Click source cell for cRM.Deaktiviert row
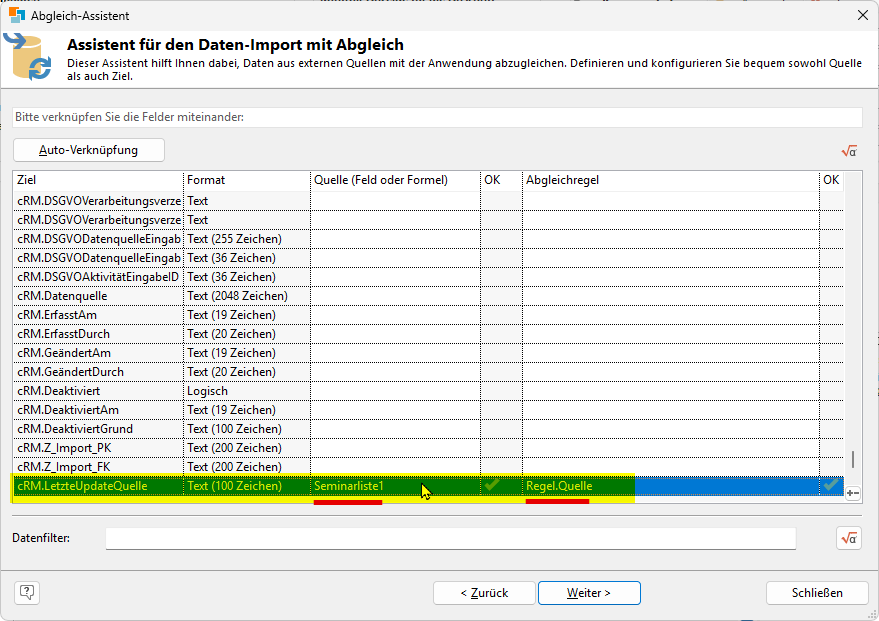Image resolution: width=879 pixels, height=621 pixels. coord(394,391)
